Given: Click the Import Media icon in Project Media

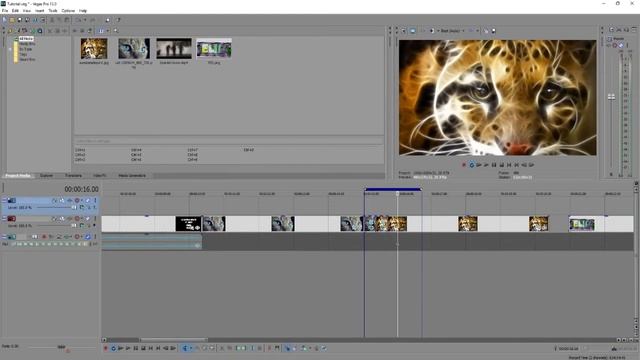Looking at the screenshot, I should (10, 31).
